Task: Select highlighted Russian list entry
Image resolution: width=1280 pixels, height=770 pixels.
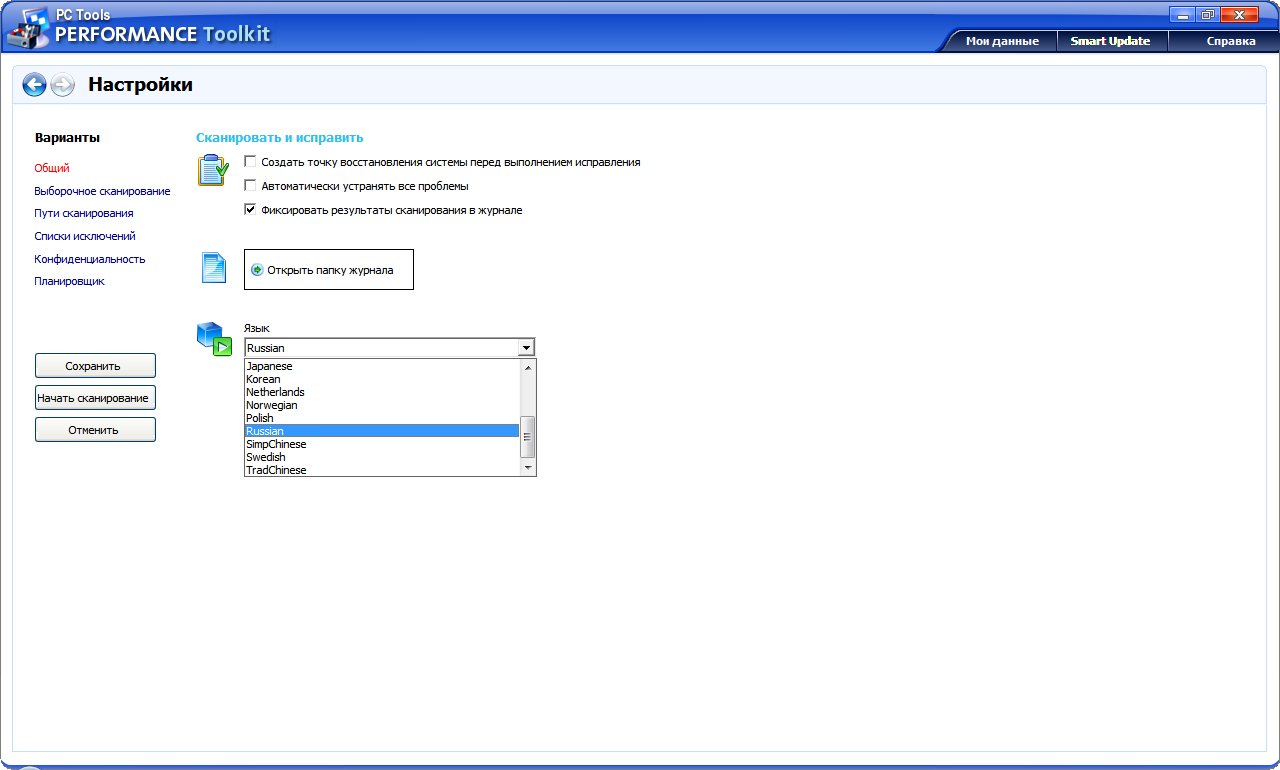Action: [382, 431]
